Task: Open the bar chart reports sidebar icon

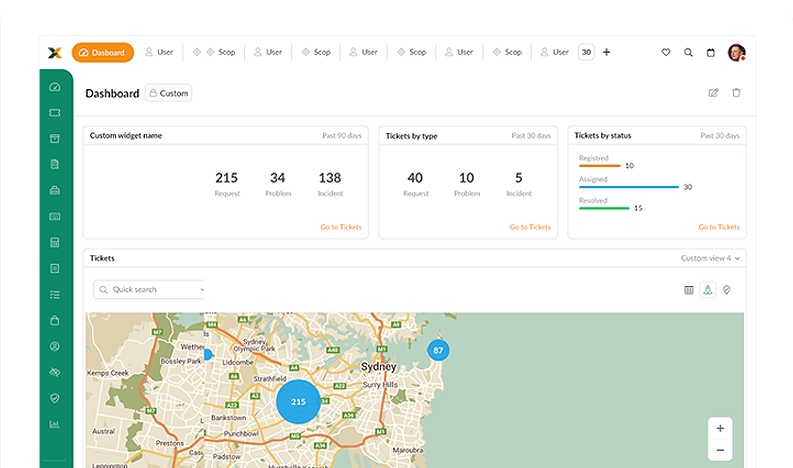Action: click(55, 424)
